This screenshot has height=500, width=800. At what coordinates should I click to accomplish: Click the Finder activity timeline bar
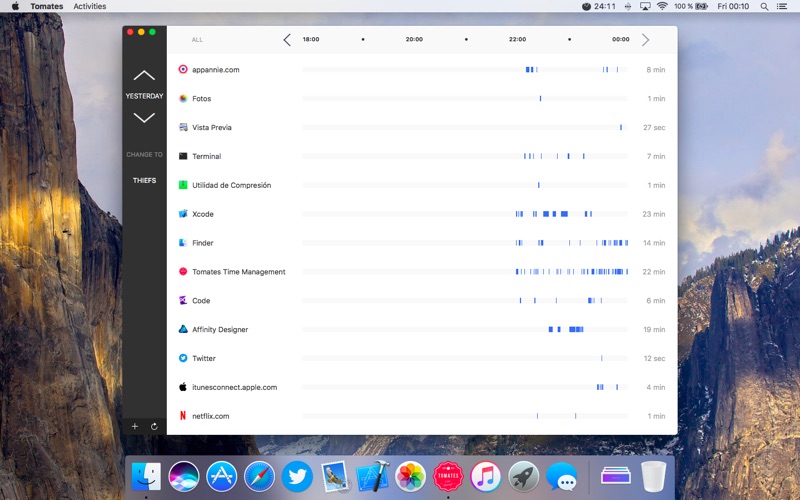(465, 243)
